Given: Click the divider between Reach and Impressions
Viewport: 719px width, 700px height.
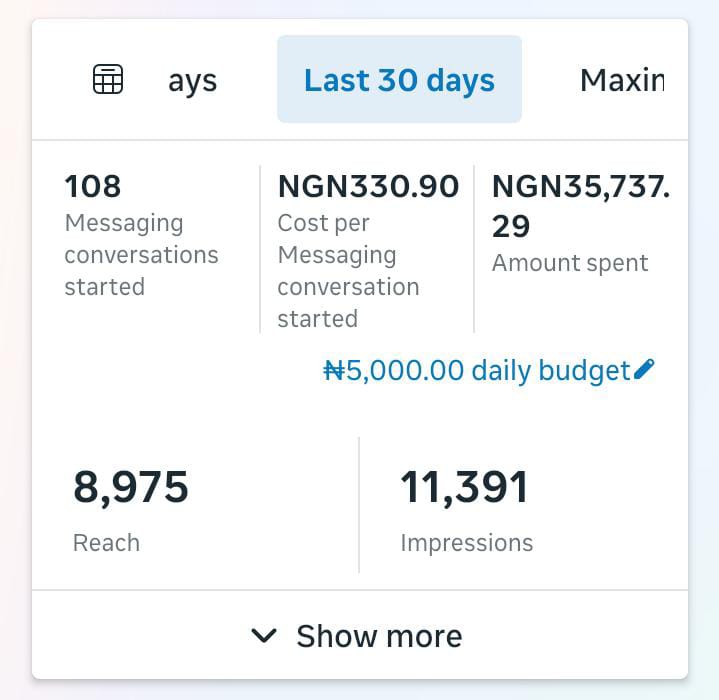Looking at the screenshot, I should pos(359,505).
